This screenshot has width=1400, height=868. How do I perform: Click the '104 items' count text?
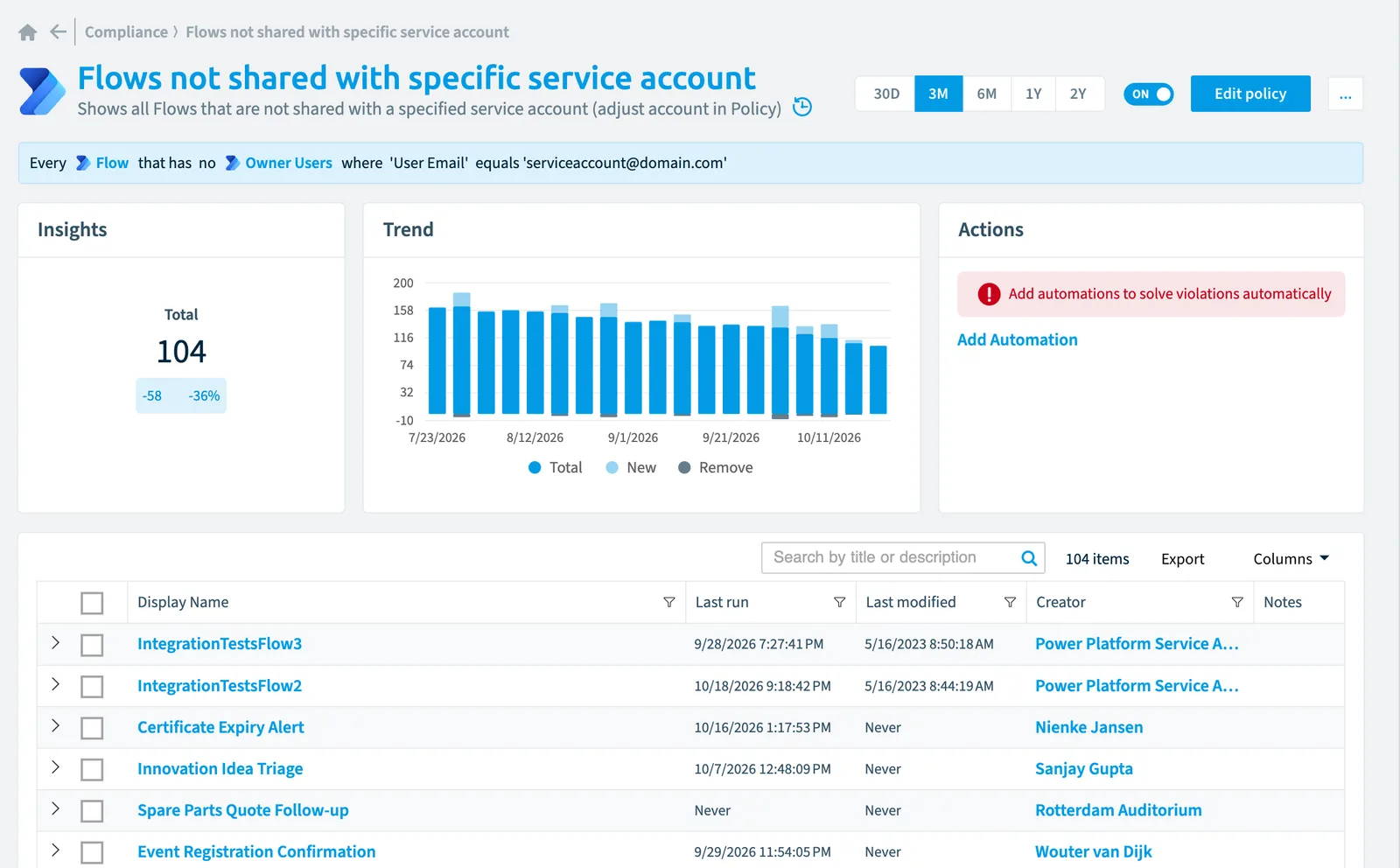click(1097, 559)
